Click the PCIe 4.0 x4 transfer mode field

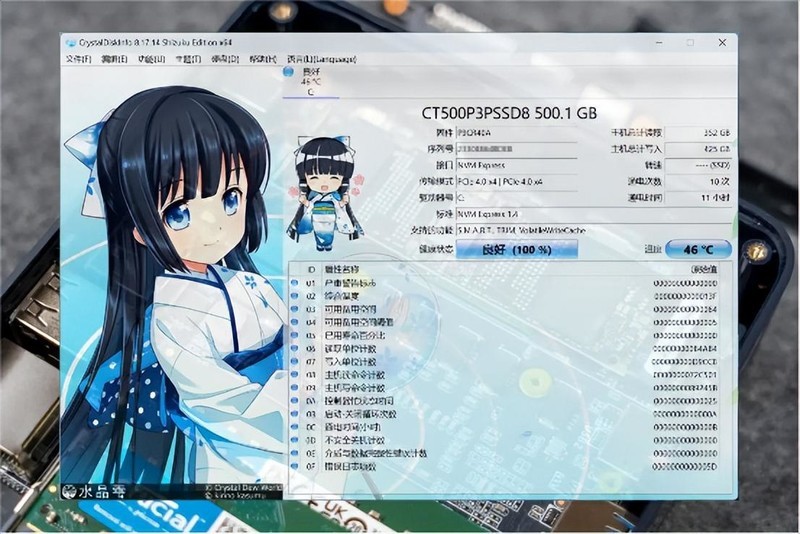point(516,182)
